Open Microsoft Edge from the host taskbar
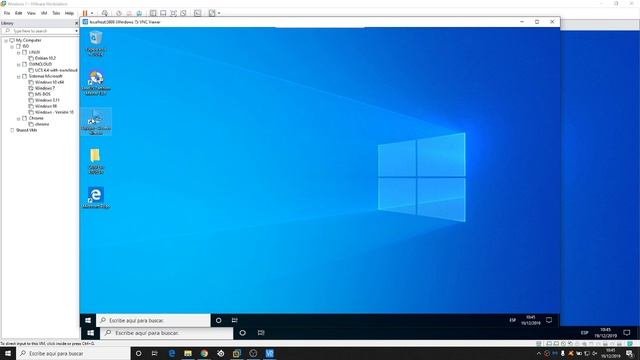Image resolution: width=640 pixels, height=360 pixels. pos(172,353)
